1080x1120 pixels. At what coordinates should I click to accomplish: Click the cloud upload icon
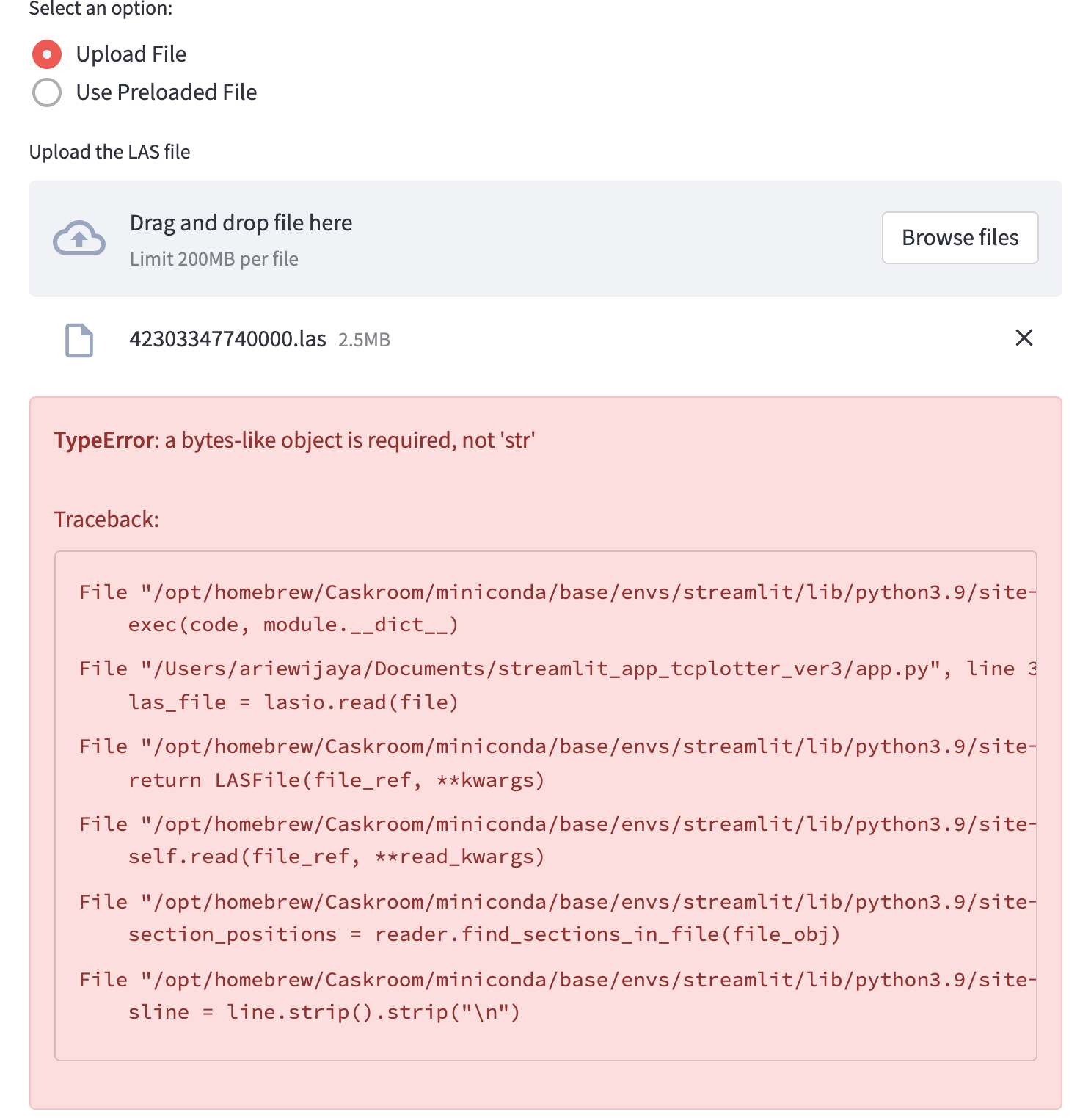point(79,238)
